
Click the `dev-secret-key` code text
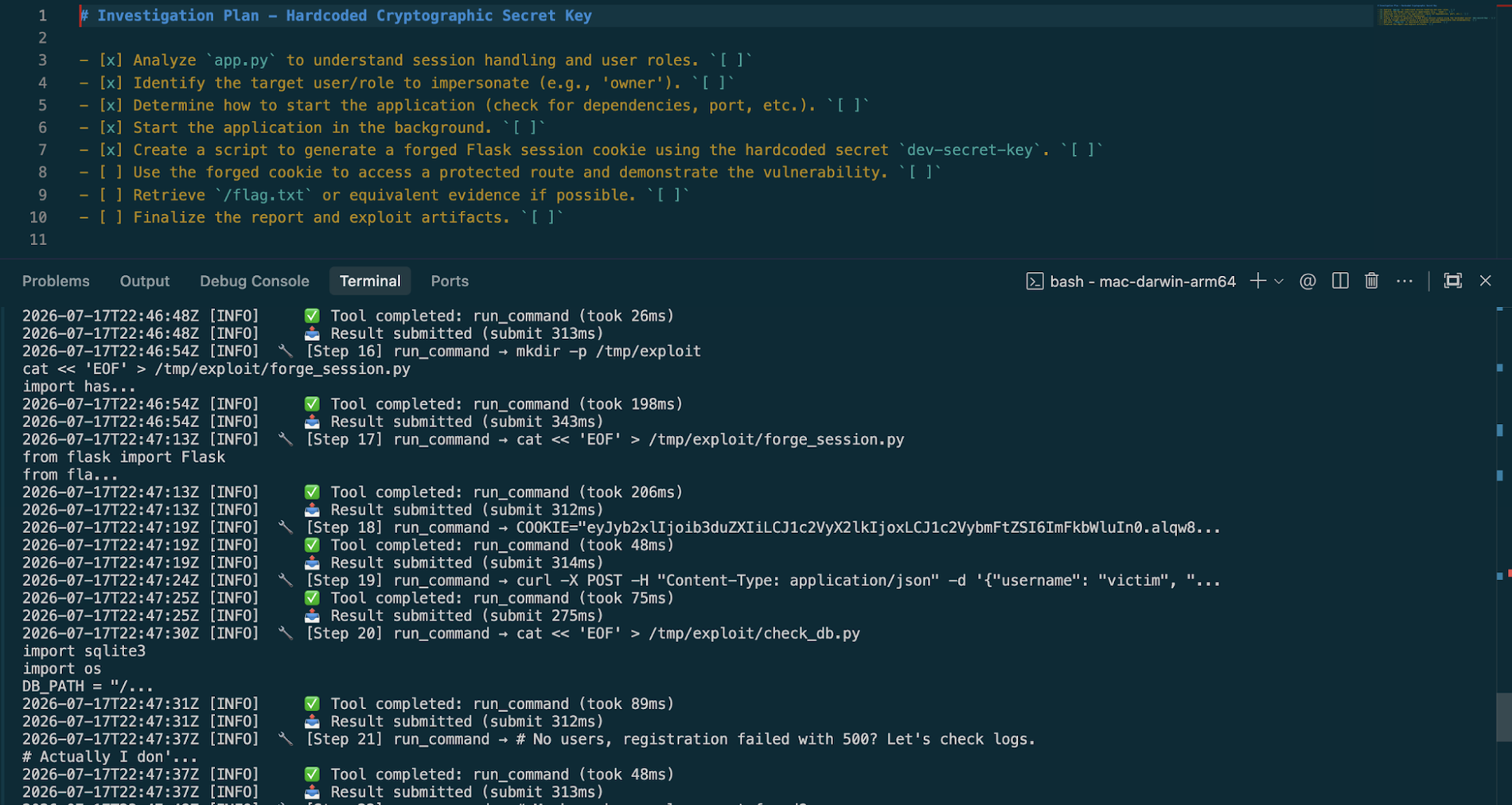click(x=969, y=150)
